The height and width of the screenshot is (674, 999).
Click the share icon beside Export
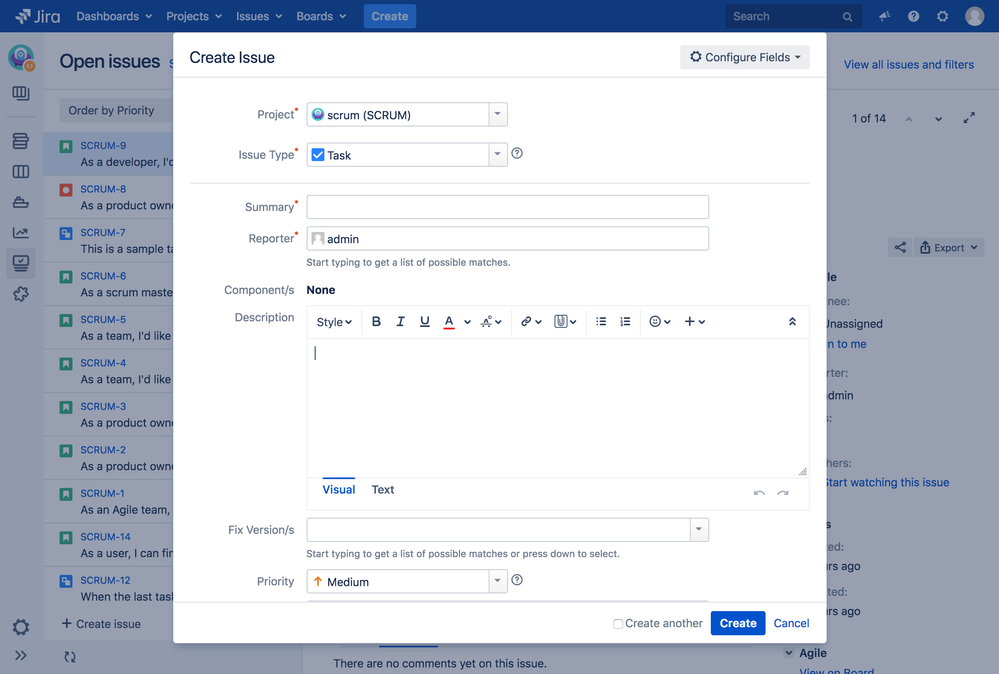pyautogui.click(x=900, y=248)
